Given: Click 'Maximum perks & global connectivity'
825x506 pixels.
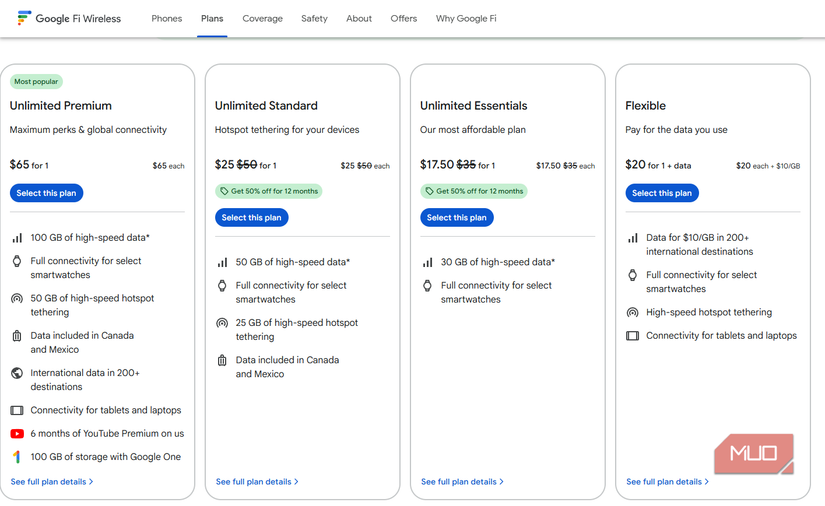Looking at the screenshot, I should tap(88, 130).
